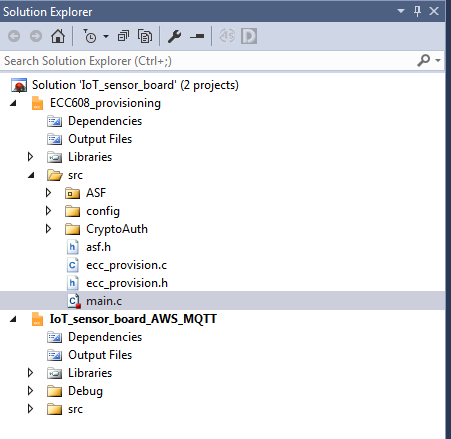
Task: Select the IoT_sensor_board_AWS_MQTT project
Action: [x=133, y=319]
